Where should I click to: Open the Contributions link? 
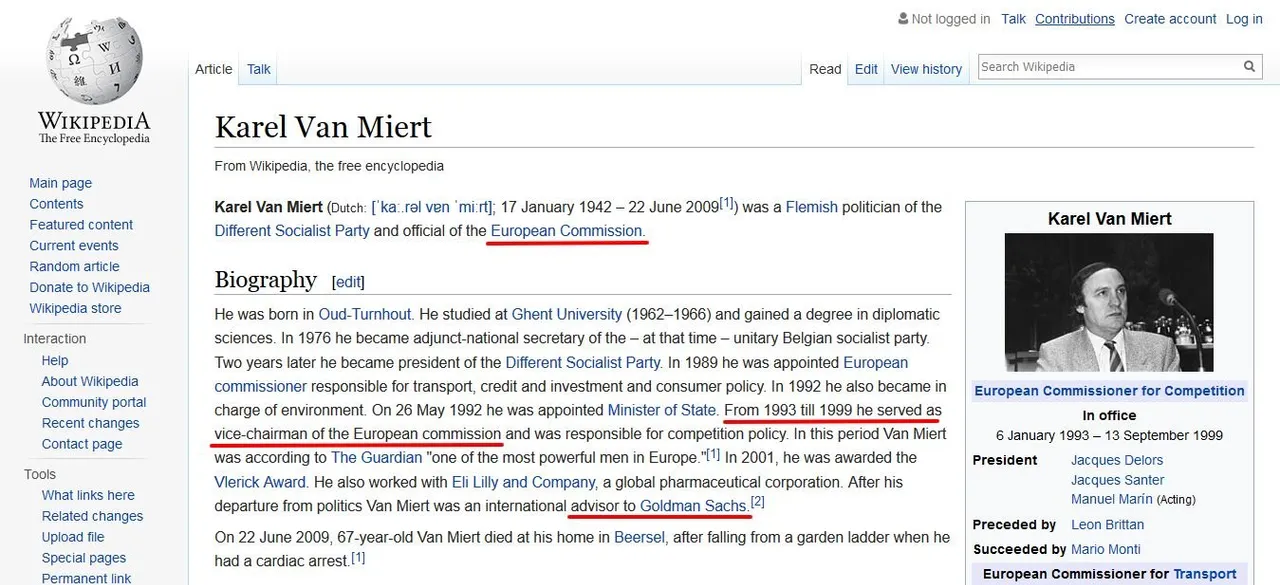pos(1075,19)
